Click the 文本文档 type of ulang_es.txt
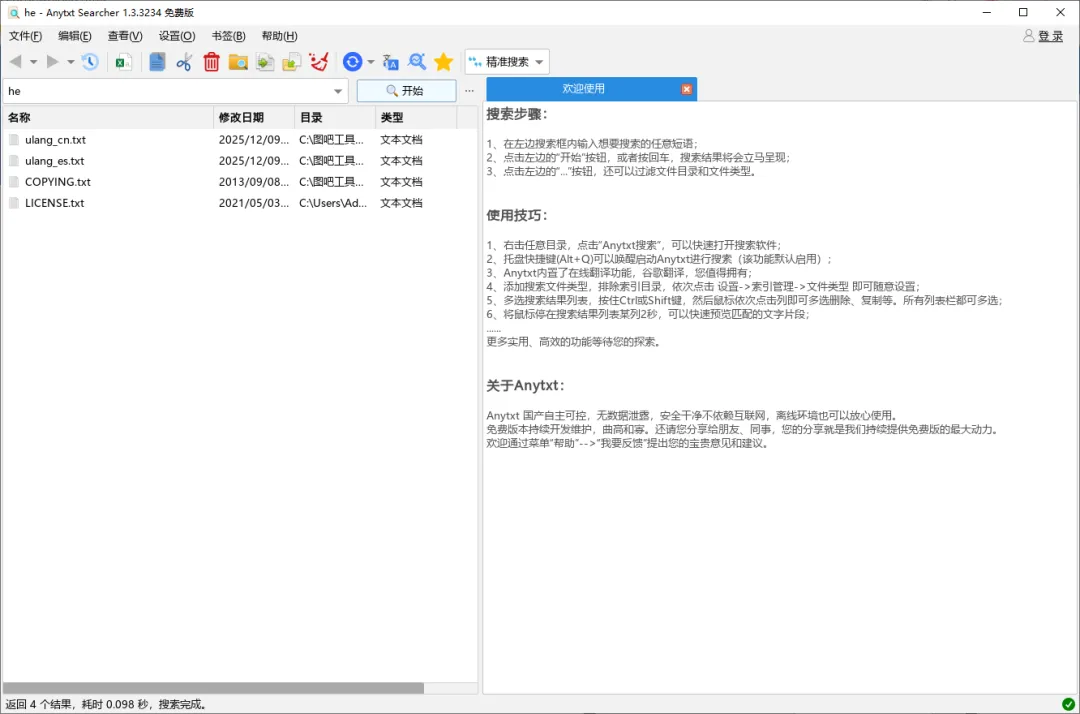Viewport: 1080px width, 714px height. (401, 161)
